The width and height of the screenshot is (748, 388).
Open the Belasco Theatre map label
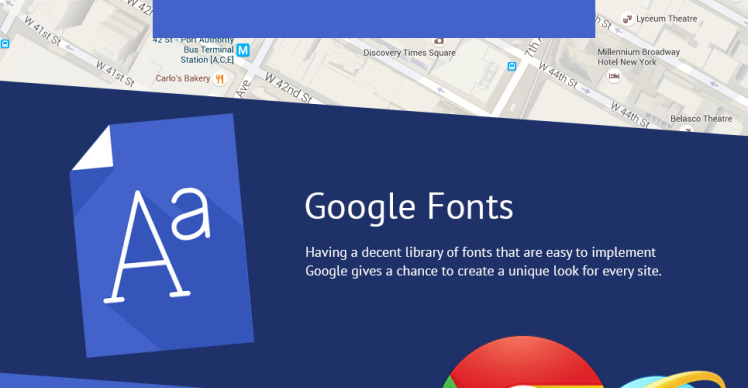click(x=701, y=118)
